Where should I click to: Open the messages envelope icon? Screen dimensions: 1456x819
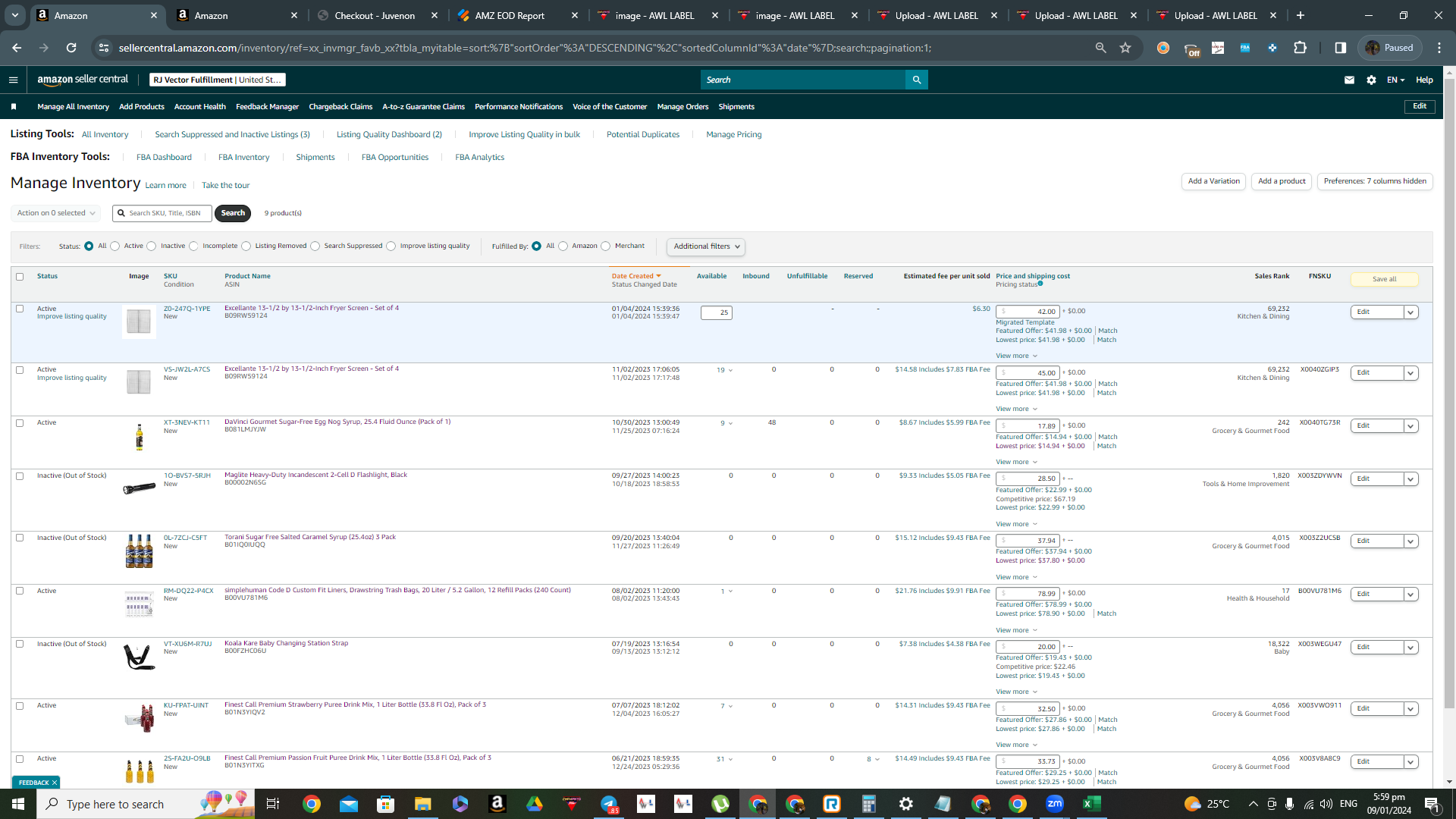click(1349, 80)
